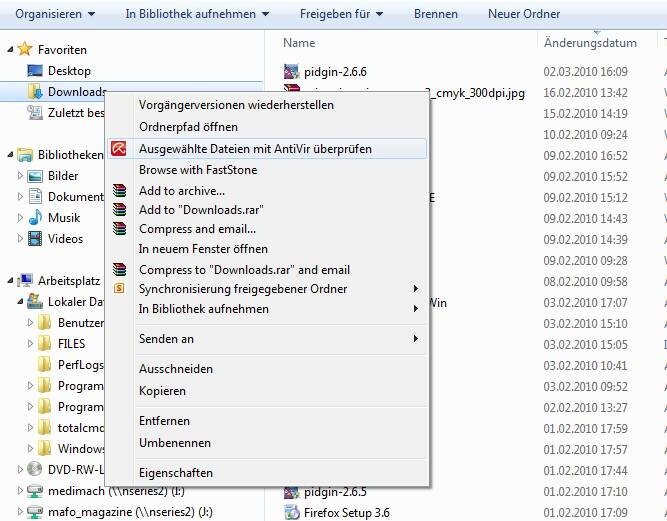This screenshot has width=667, height=521.
Task: Select Kopieren in the context menu
Action: [x=162, y=391]
